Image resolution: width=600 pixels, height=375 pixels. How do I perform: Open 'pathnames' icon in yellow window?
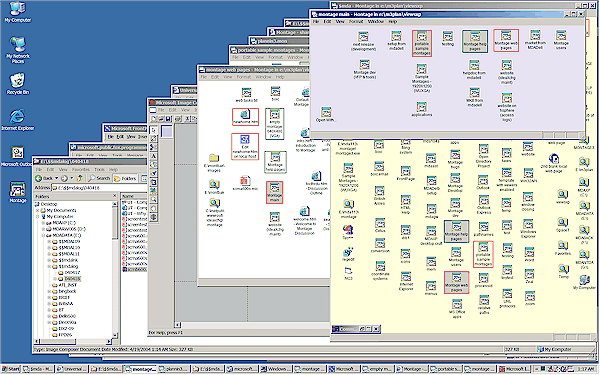[x=483, y=229]
